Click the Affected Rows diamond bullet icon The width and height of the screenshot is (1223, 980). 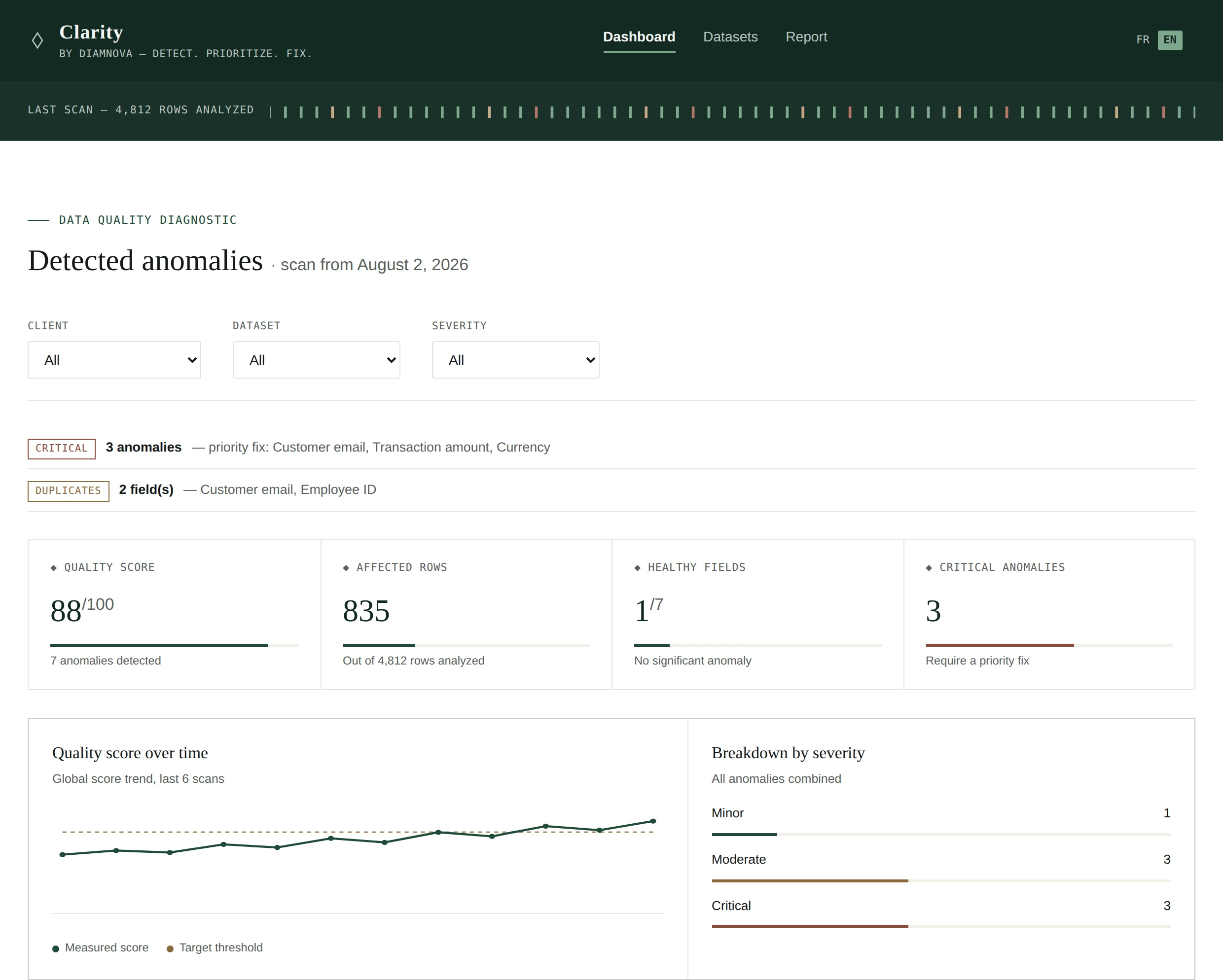pos(346,568)
